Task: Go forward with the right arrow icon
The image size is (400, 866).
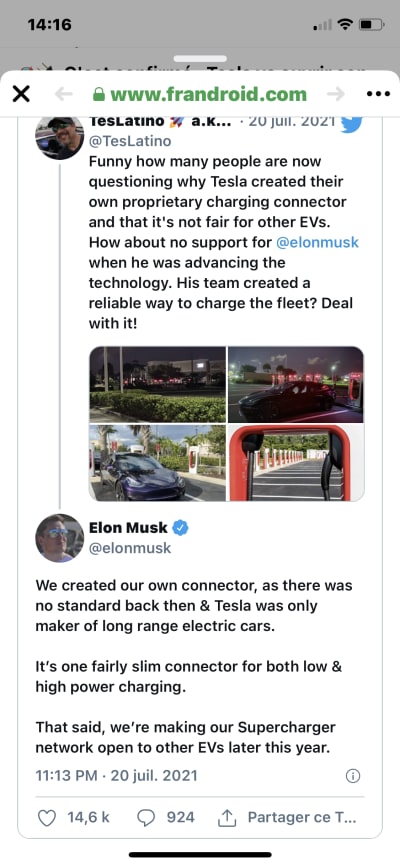Action: (335, 94)
